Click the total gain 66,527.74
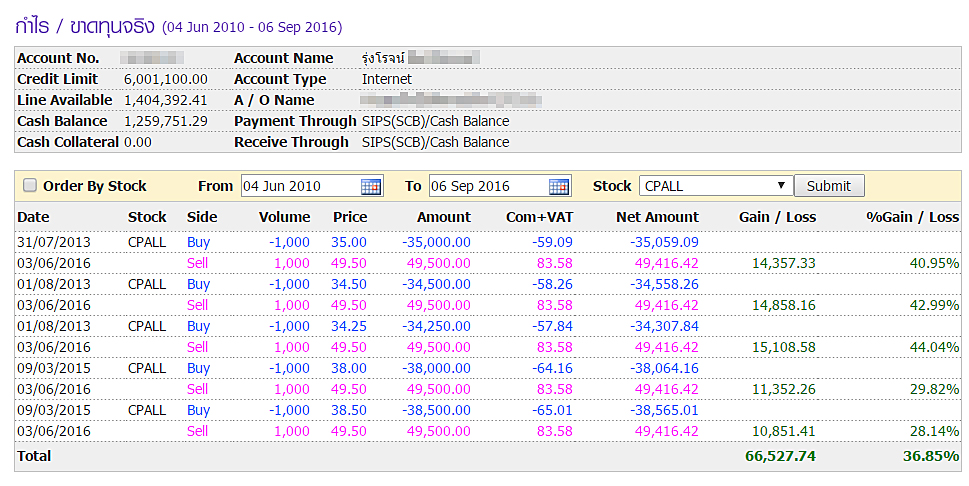969x486 pixels. 780,456
